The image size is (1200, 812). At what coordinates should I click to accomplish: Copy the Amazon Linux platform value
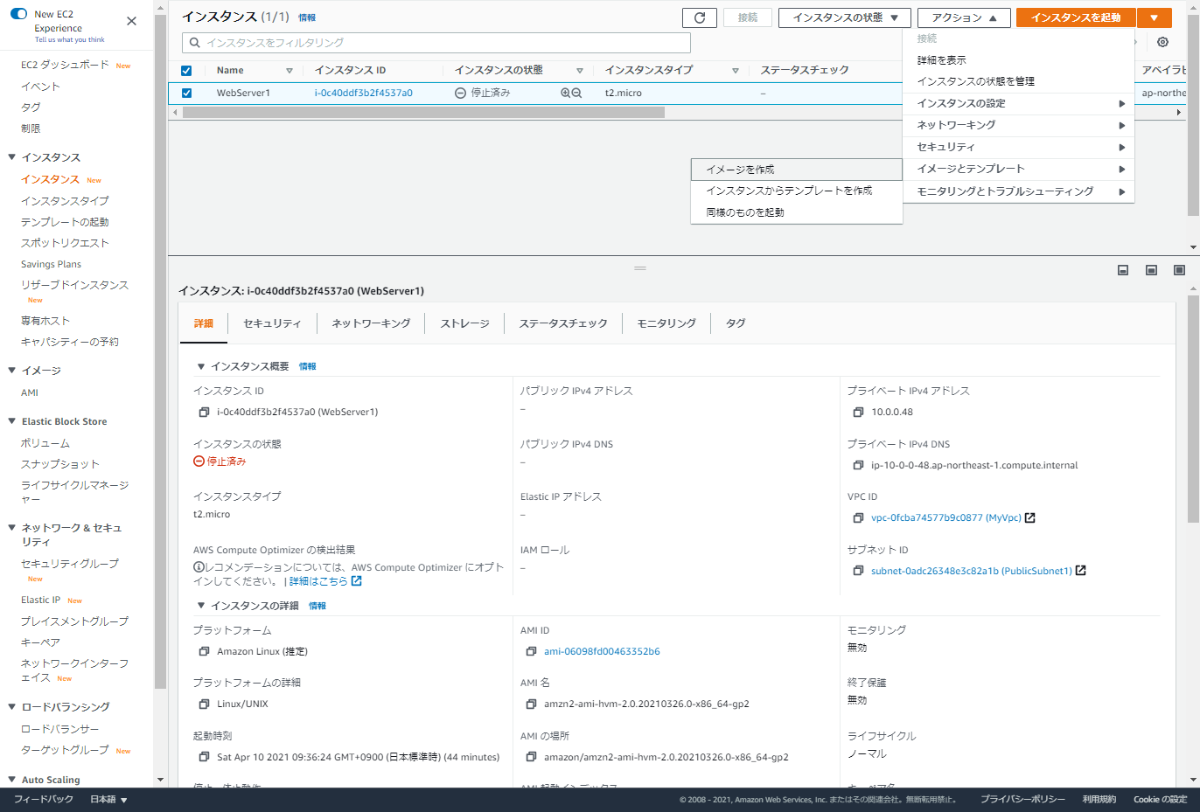point(203,651)
